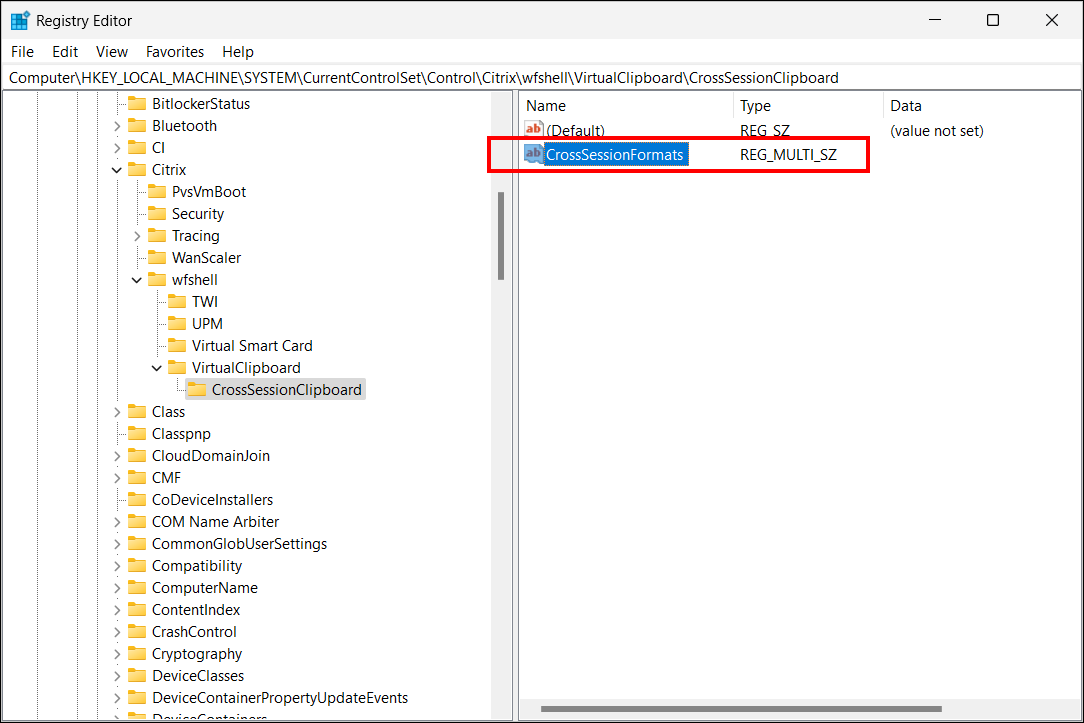Select the PvsVmBoot folder icon
This screenshot has width=1084, height=723.
(157, 192)
